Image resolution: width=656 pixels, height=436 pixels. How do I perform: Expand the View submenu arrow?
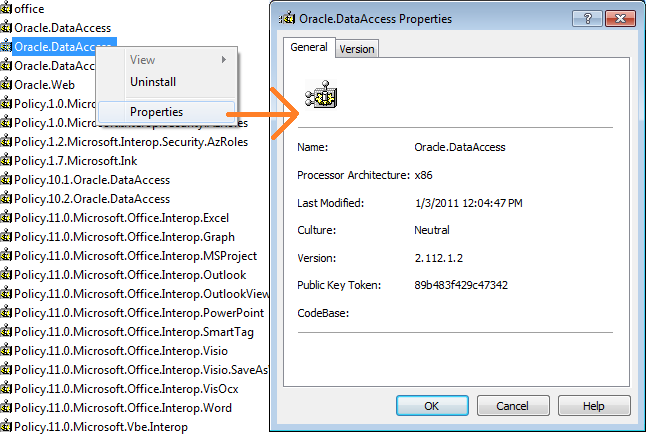(x=224, y=59)
